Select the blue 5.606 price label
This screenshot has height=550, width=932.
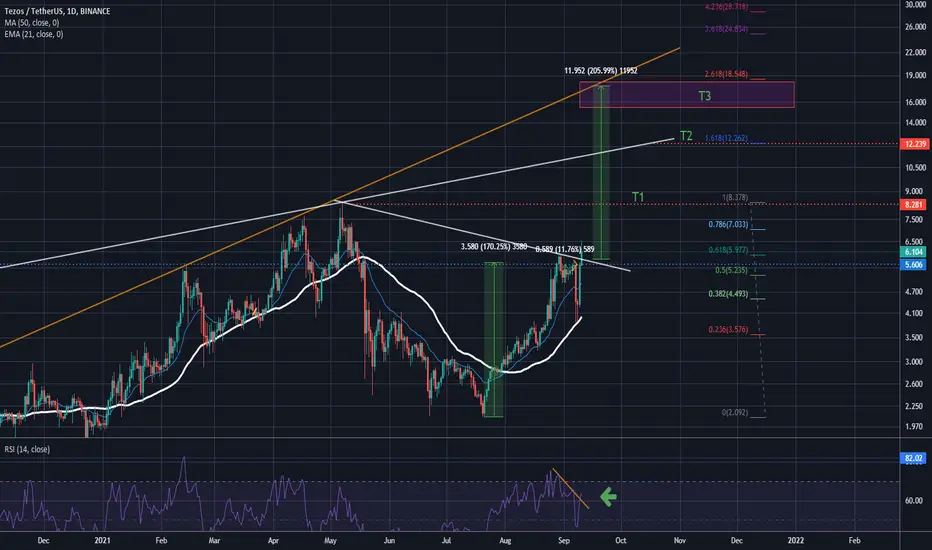914,265
